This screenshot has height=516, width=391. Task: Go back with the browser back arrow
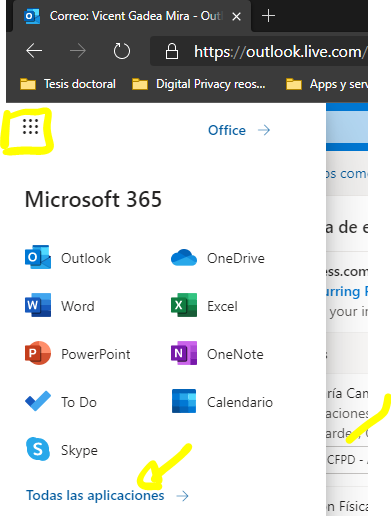(x=34, y=51)
